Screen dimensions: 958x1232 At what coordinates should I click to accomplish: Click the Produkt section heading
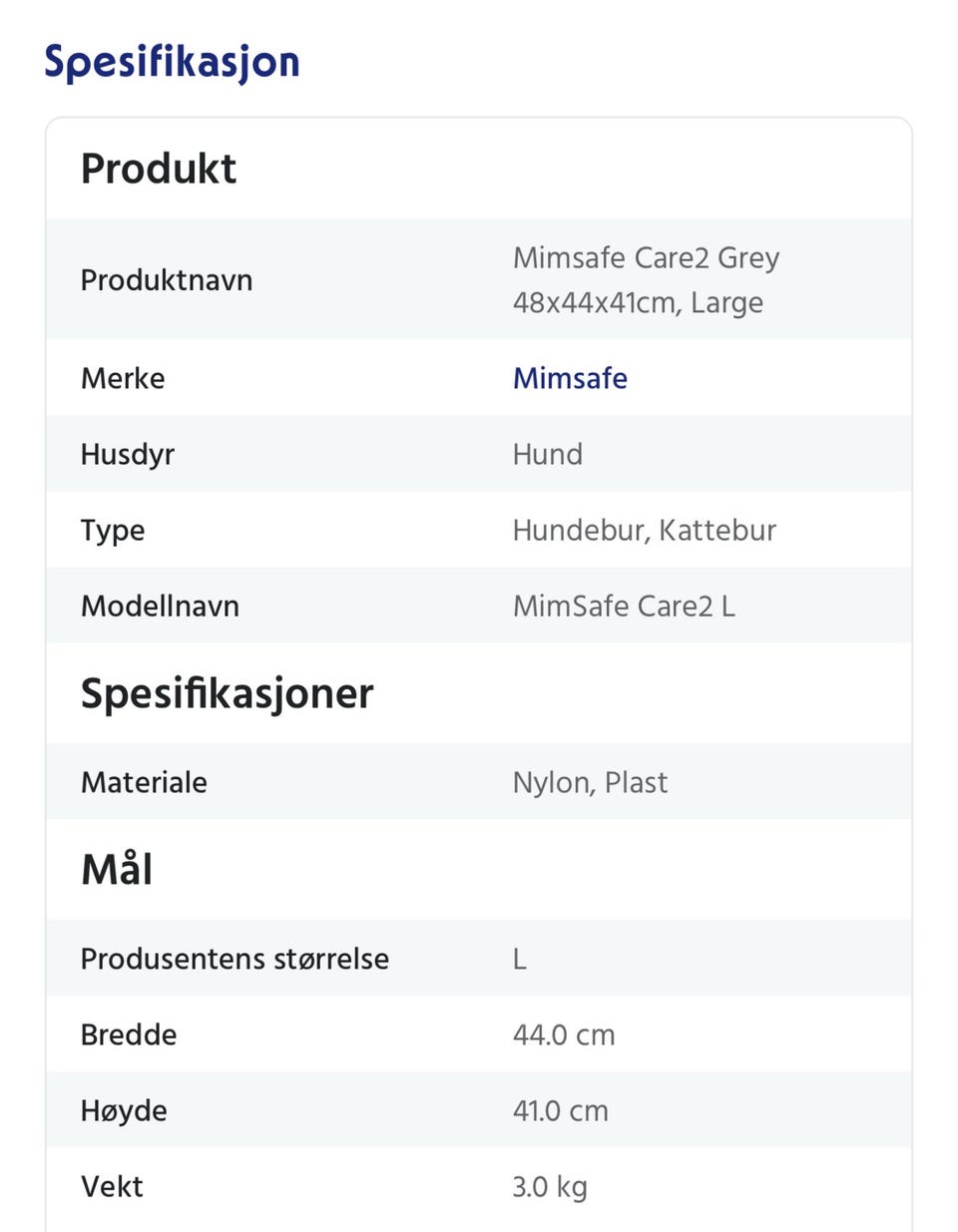tap(159, 169)
